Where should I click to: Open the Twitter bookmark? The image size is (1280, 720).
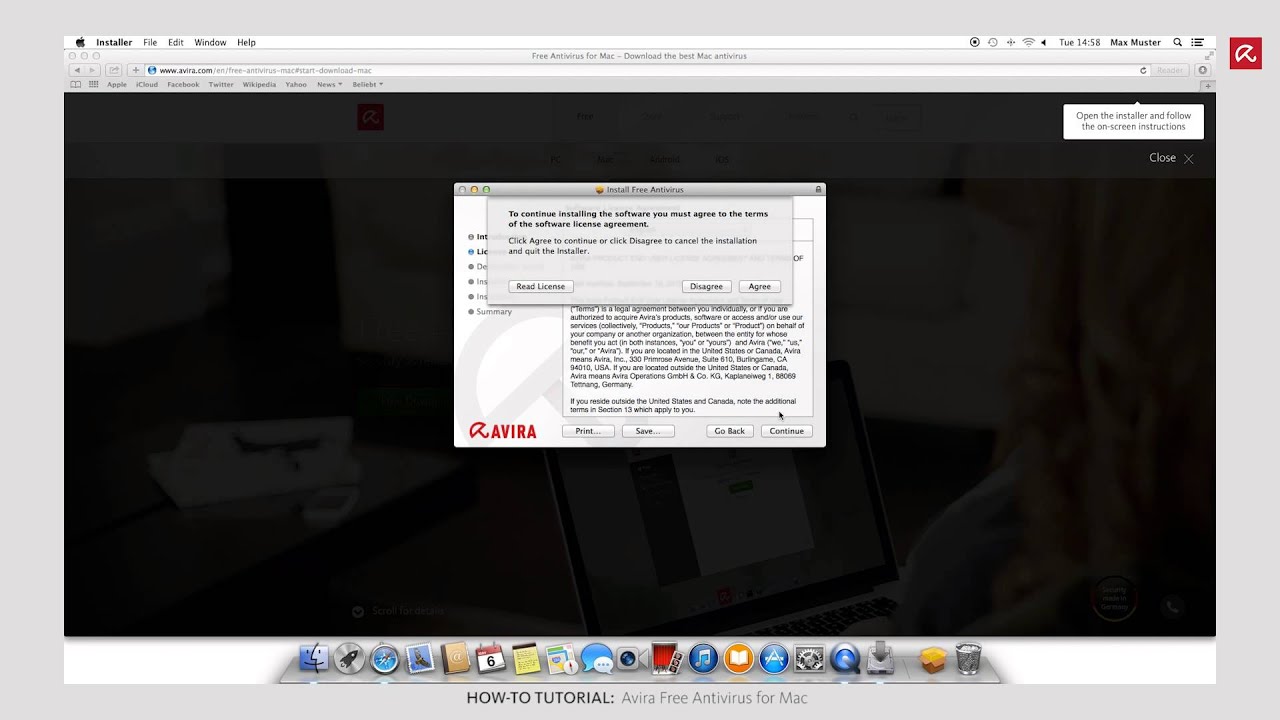[221, 85]
